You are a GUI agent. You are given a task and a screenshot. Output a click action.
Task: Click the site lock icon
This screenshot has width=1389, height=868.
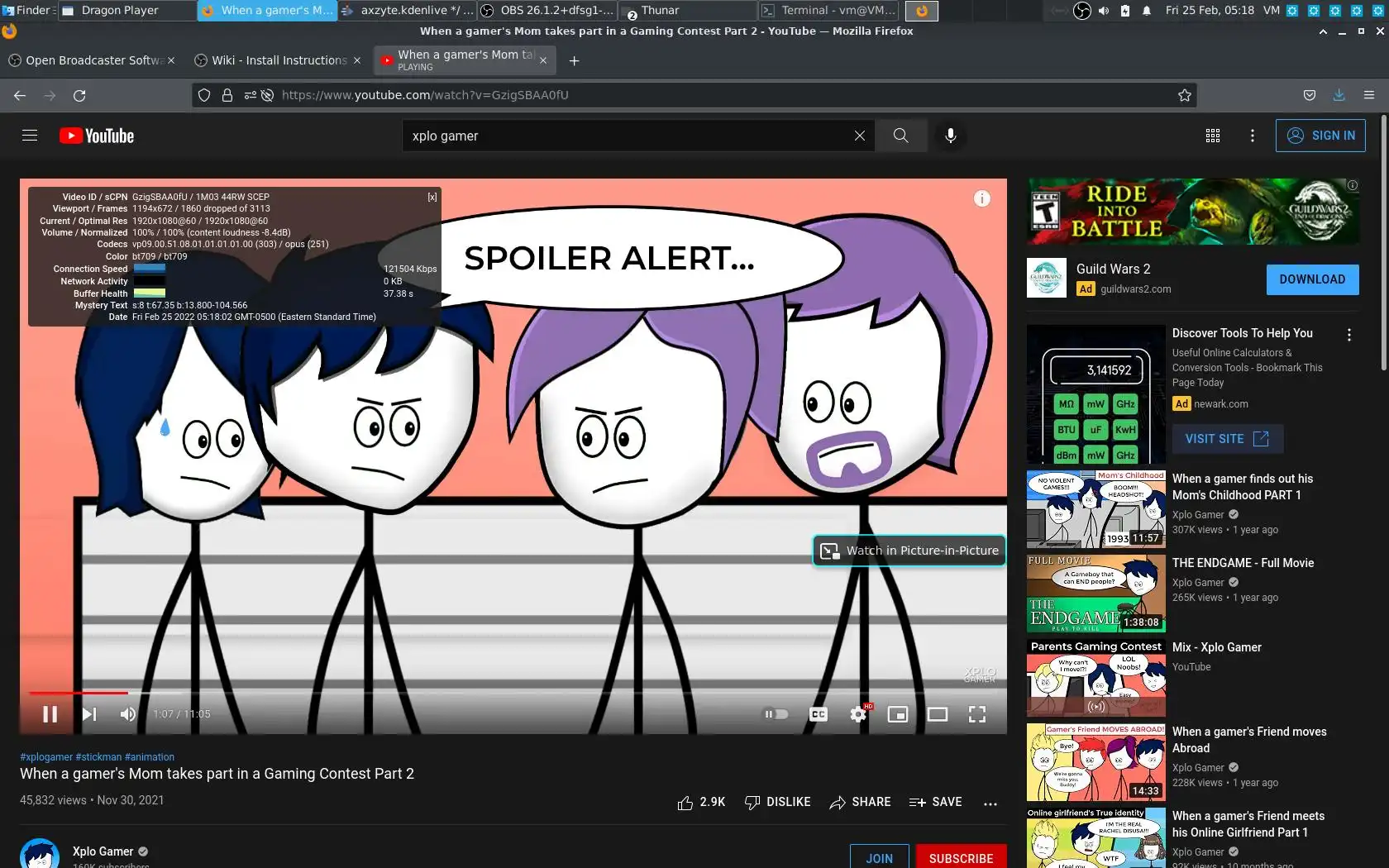click(227, 95)
